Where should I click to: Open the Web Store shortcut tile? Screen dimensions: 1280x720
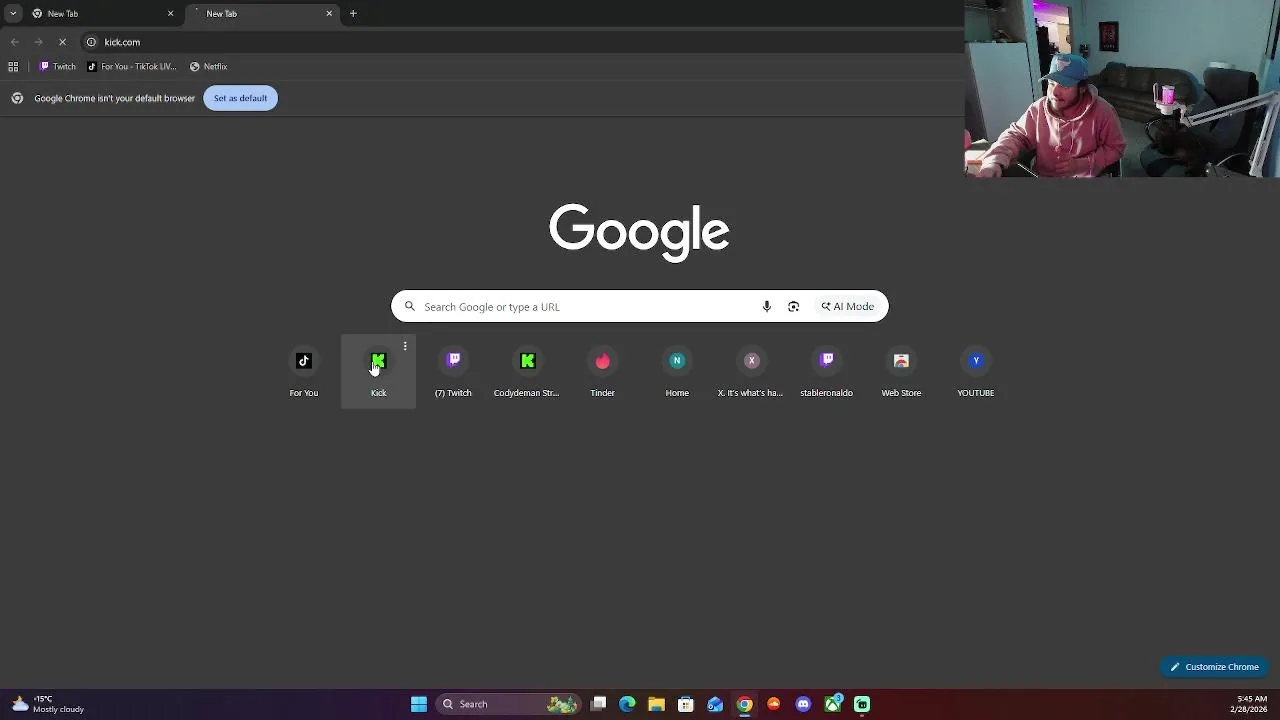(901, 372)
